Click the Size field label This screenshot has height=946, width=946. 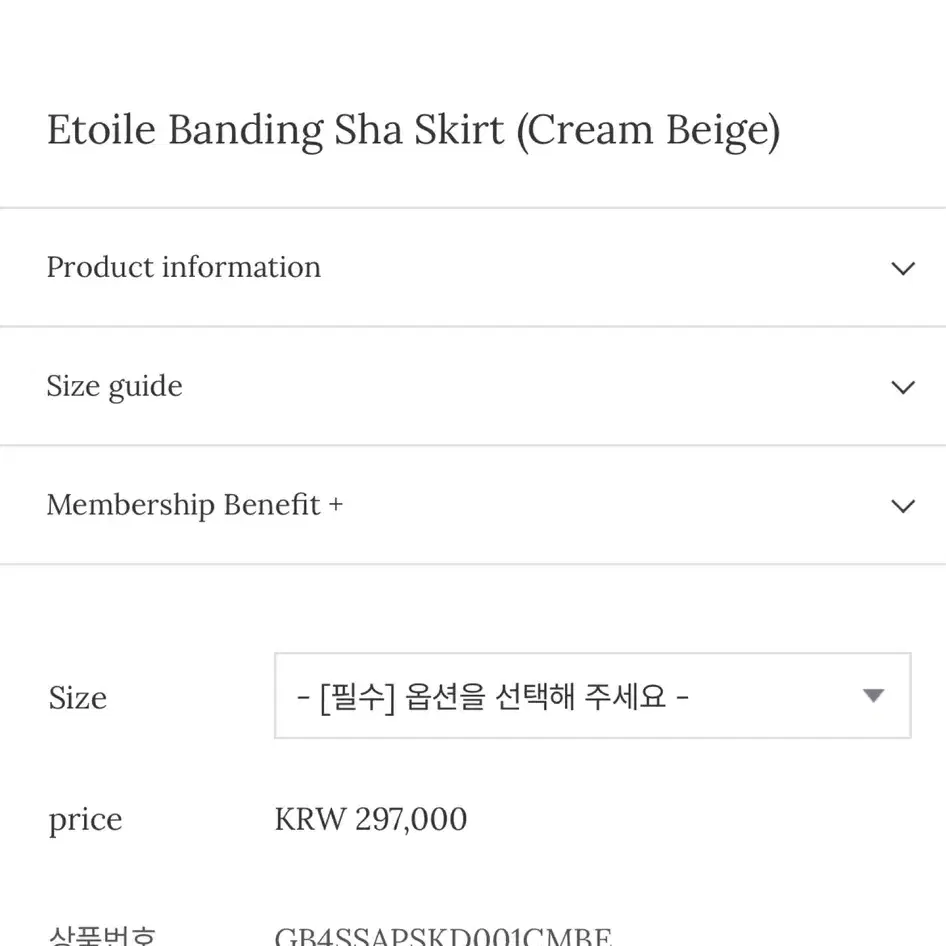pos(78,698)
